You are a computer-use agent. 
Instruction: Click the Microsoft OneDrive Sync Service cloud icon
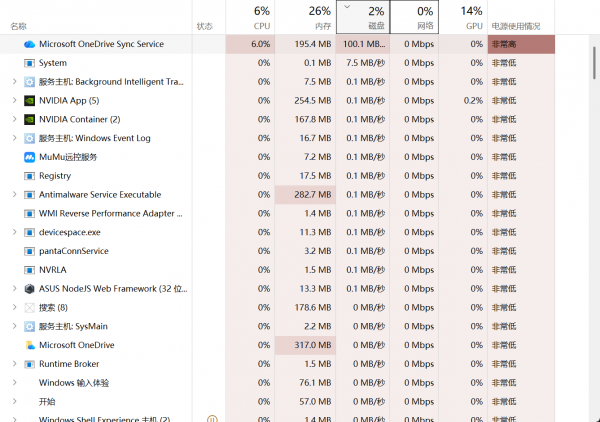tap(29, 44)
